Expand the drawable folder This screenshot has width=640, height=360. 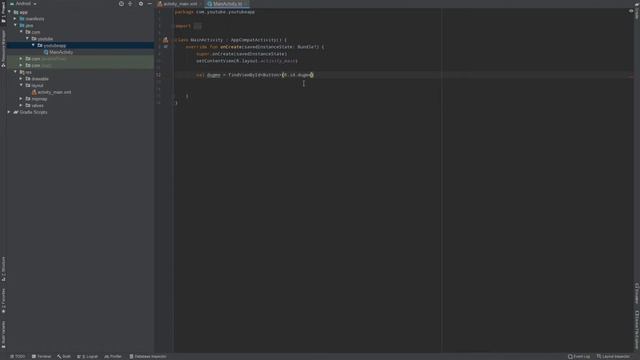[x=21, y=78]
